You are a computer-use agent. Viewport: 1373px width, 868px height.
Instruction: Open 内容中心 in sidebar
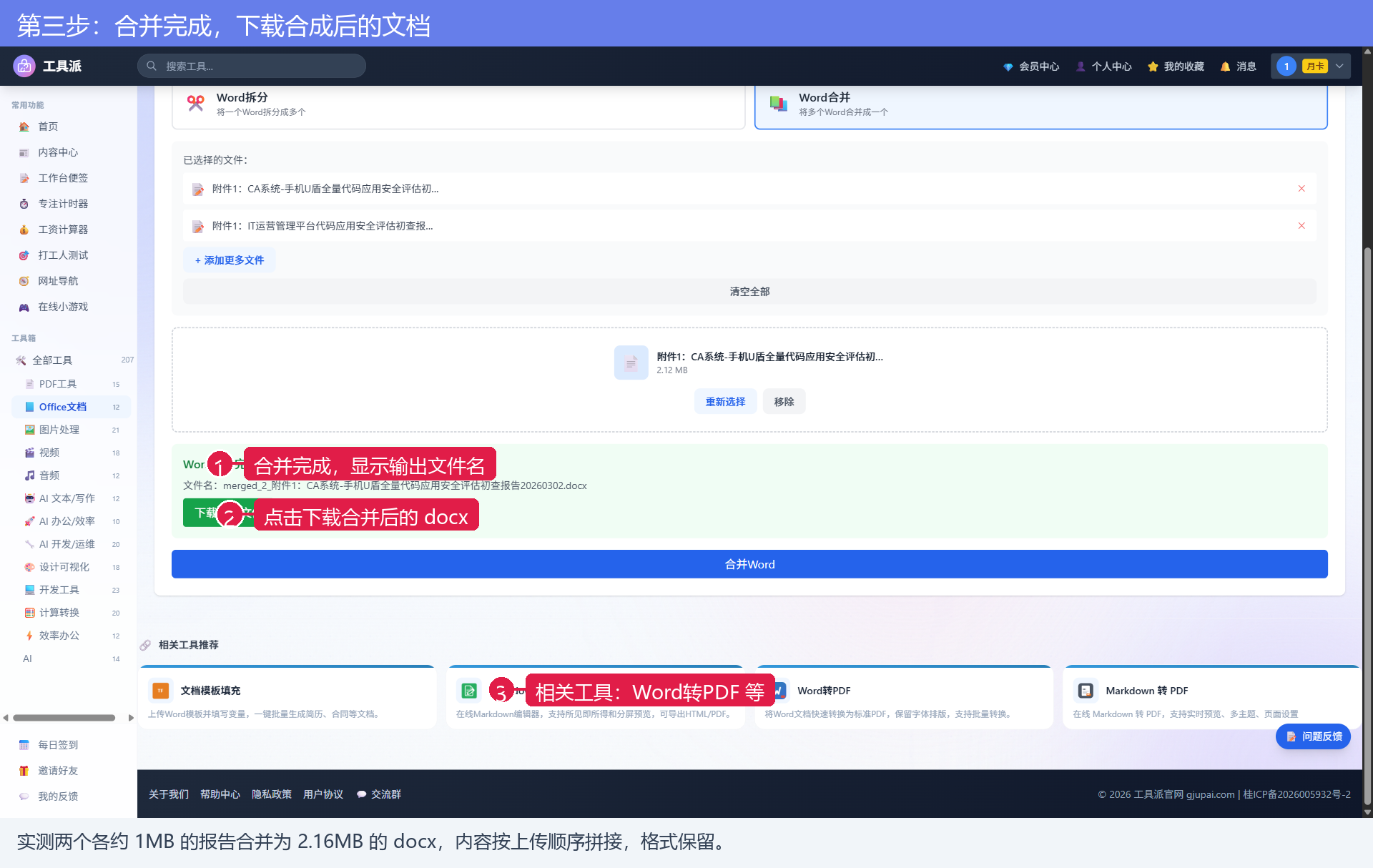click(x=58, y=152)
